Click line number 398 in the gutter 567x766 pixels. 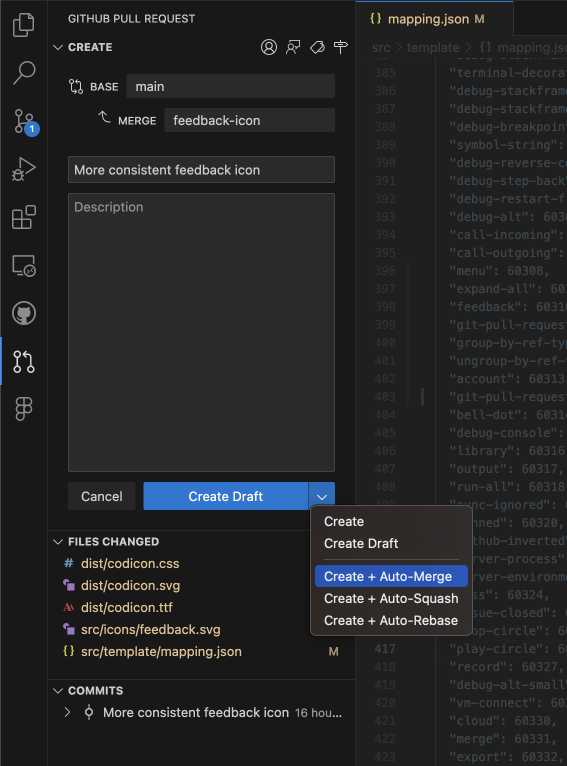(x=385, y=307)
